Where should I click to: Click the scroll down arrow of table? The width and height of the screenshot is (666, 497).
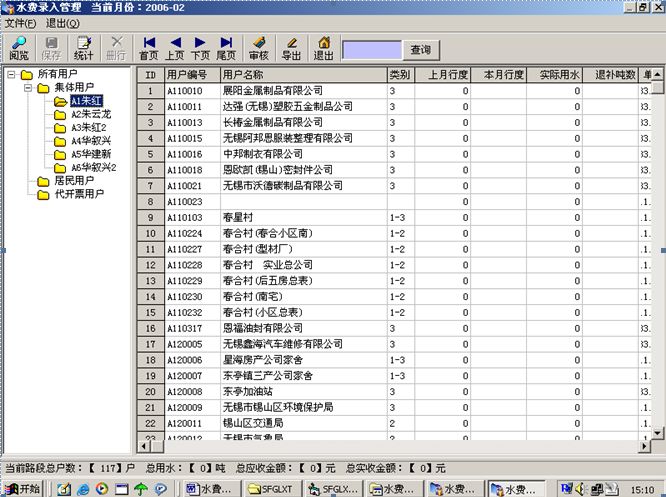pyautogui.click(x=658, y=434)
